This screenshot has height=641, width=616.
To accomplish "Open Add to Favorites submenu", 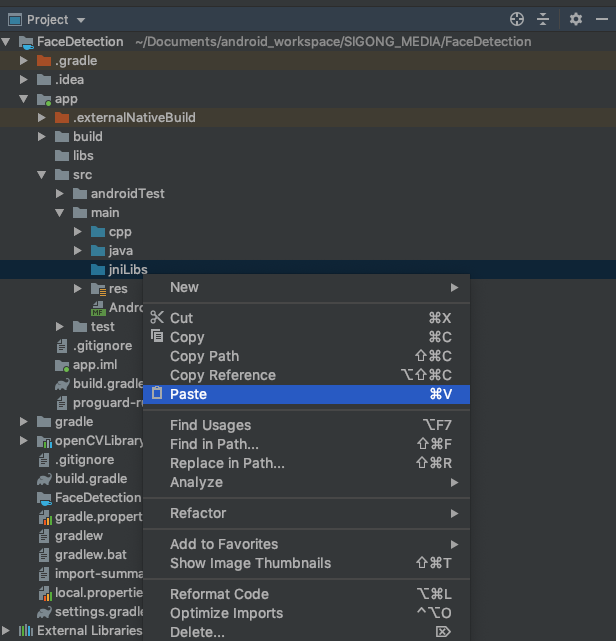I will (x=306, y=544).
